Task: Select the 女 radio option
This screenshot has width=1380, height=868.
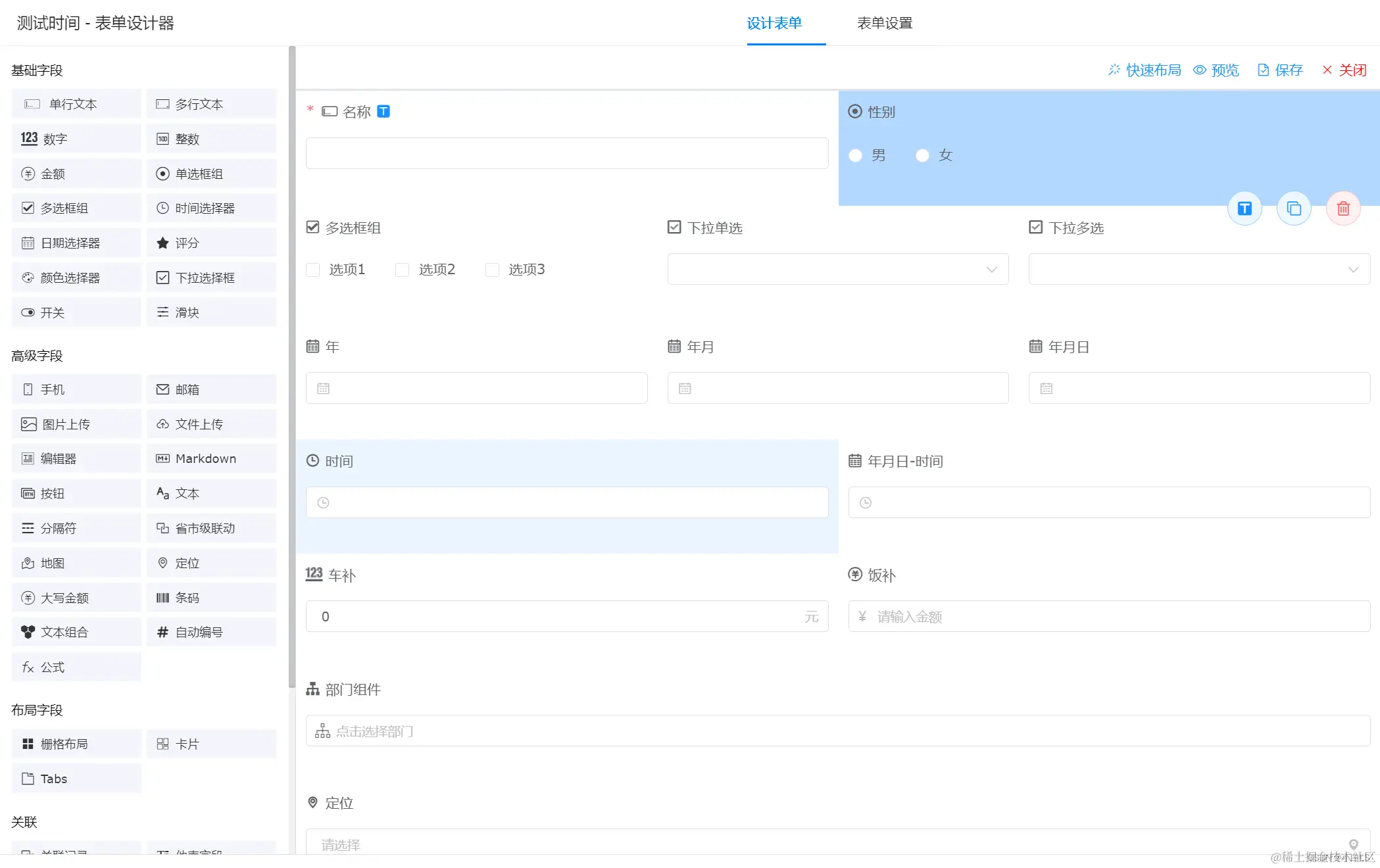Action: pyautogui.click(x=922, y=156)
